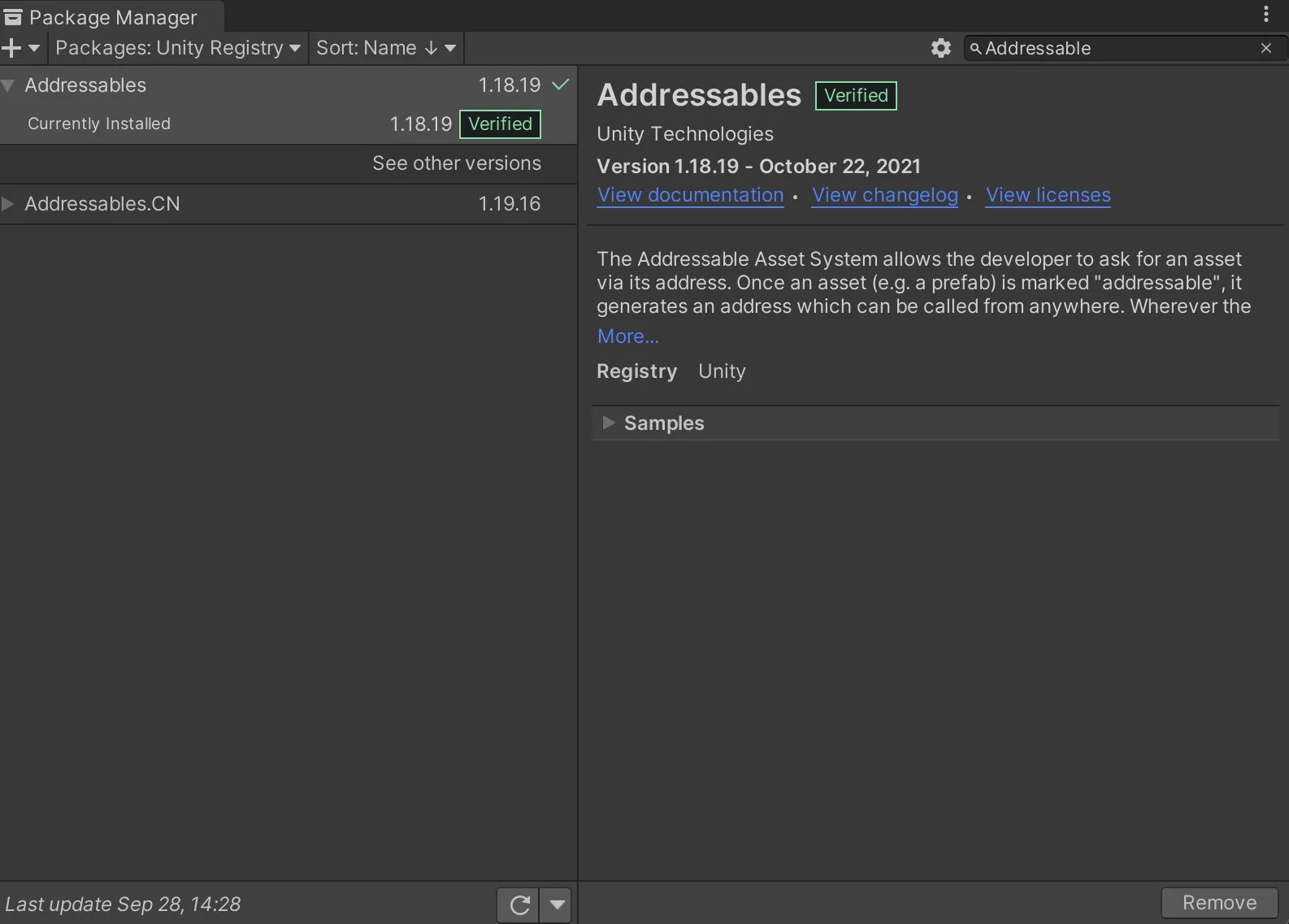Click the Verified badge in the details header

856,96
